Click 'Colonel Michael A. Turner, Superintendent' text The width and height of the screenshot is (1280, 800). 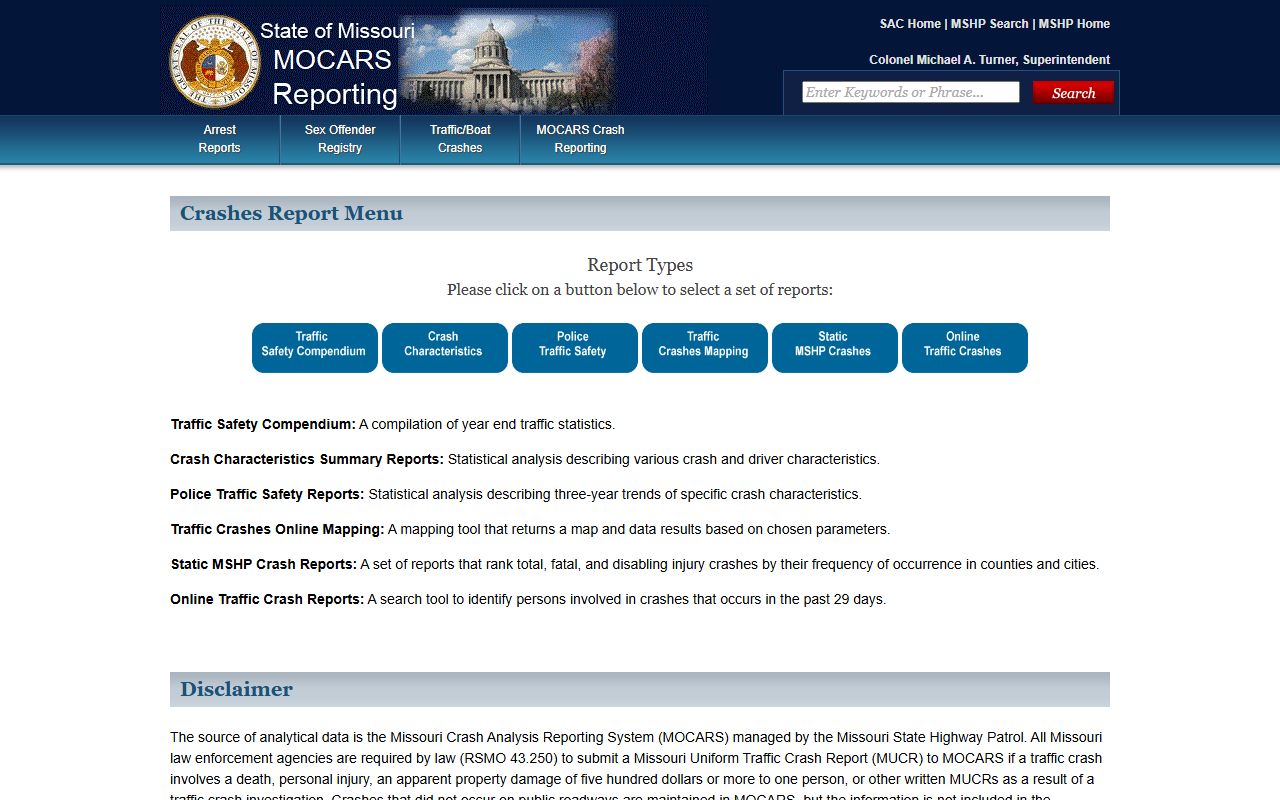[x=989, y=60]
